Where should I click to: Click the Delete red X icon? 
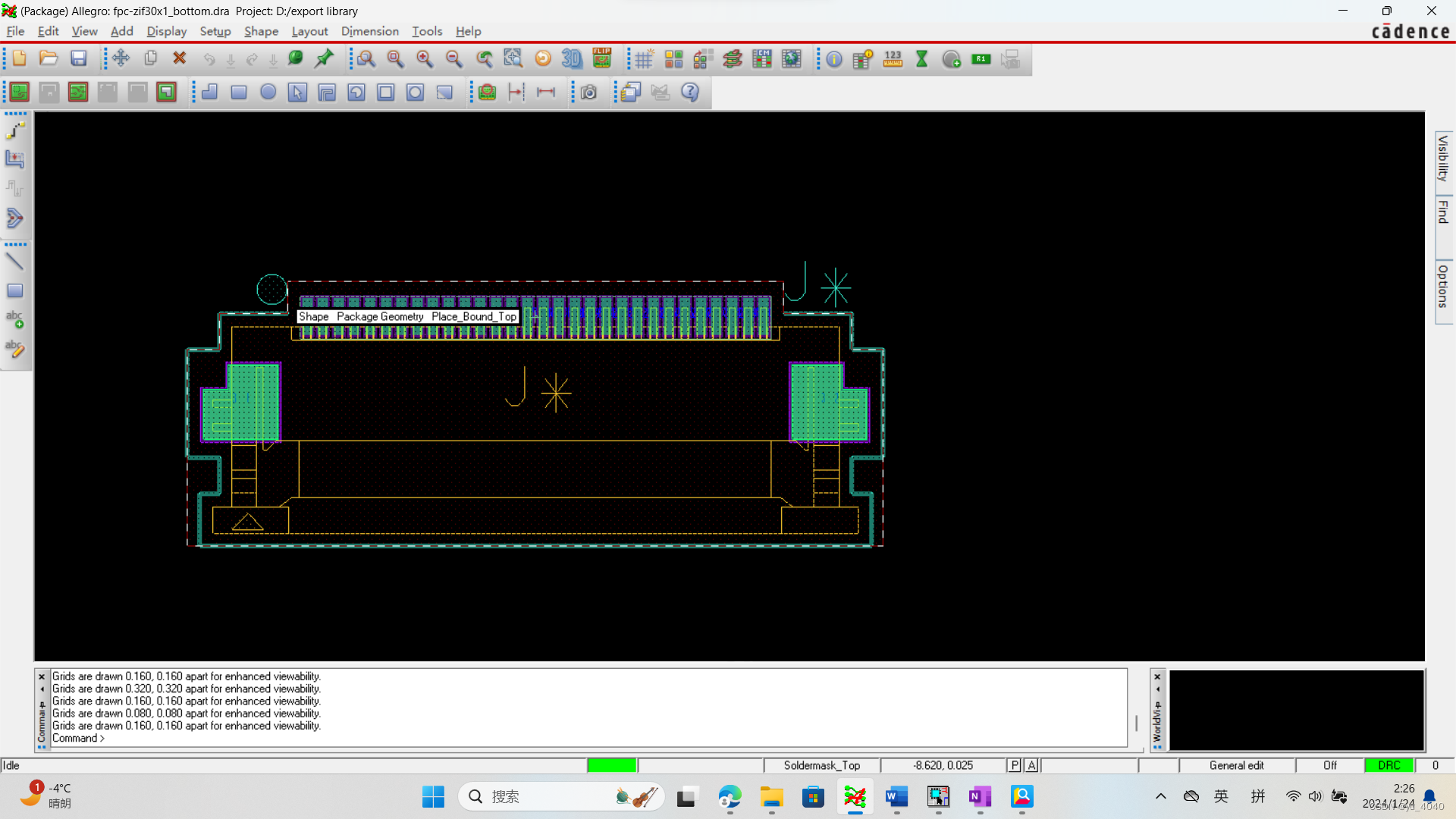pos(180,58)
